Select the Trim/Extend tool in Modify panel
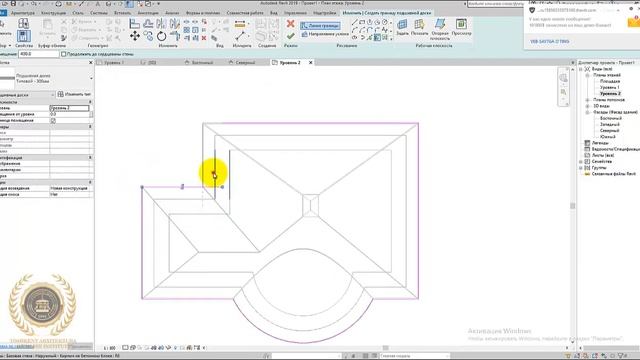 [176, 36]
